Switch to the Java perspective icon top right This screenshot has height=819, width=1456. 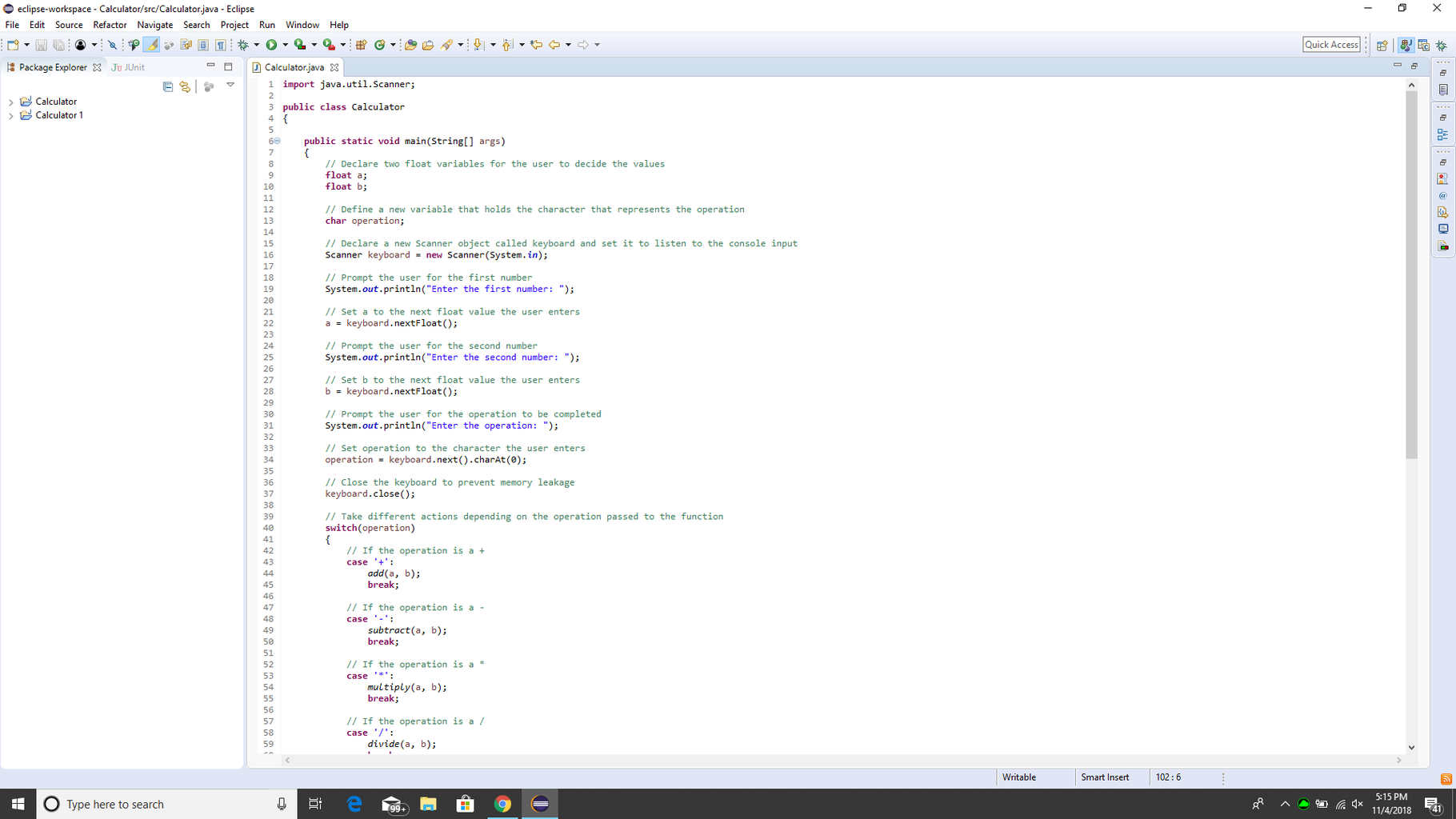(x=1406, y=45)
